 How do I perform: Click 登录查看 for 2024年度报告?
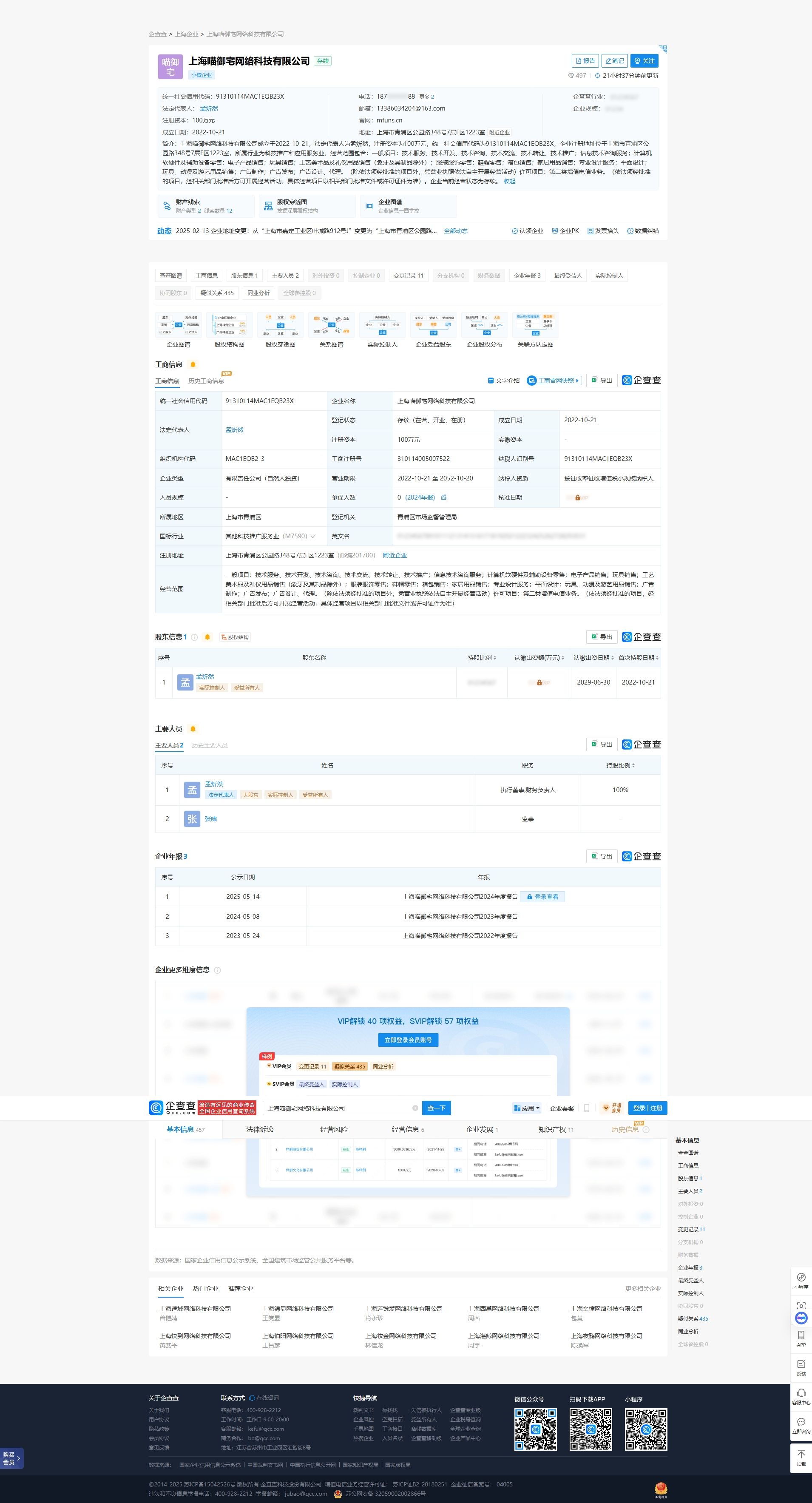pyautogui.click(x=542, y=897)
